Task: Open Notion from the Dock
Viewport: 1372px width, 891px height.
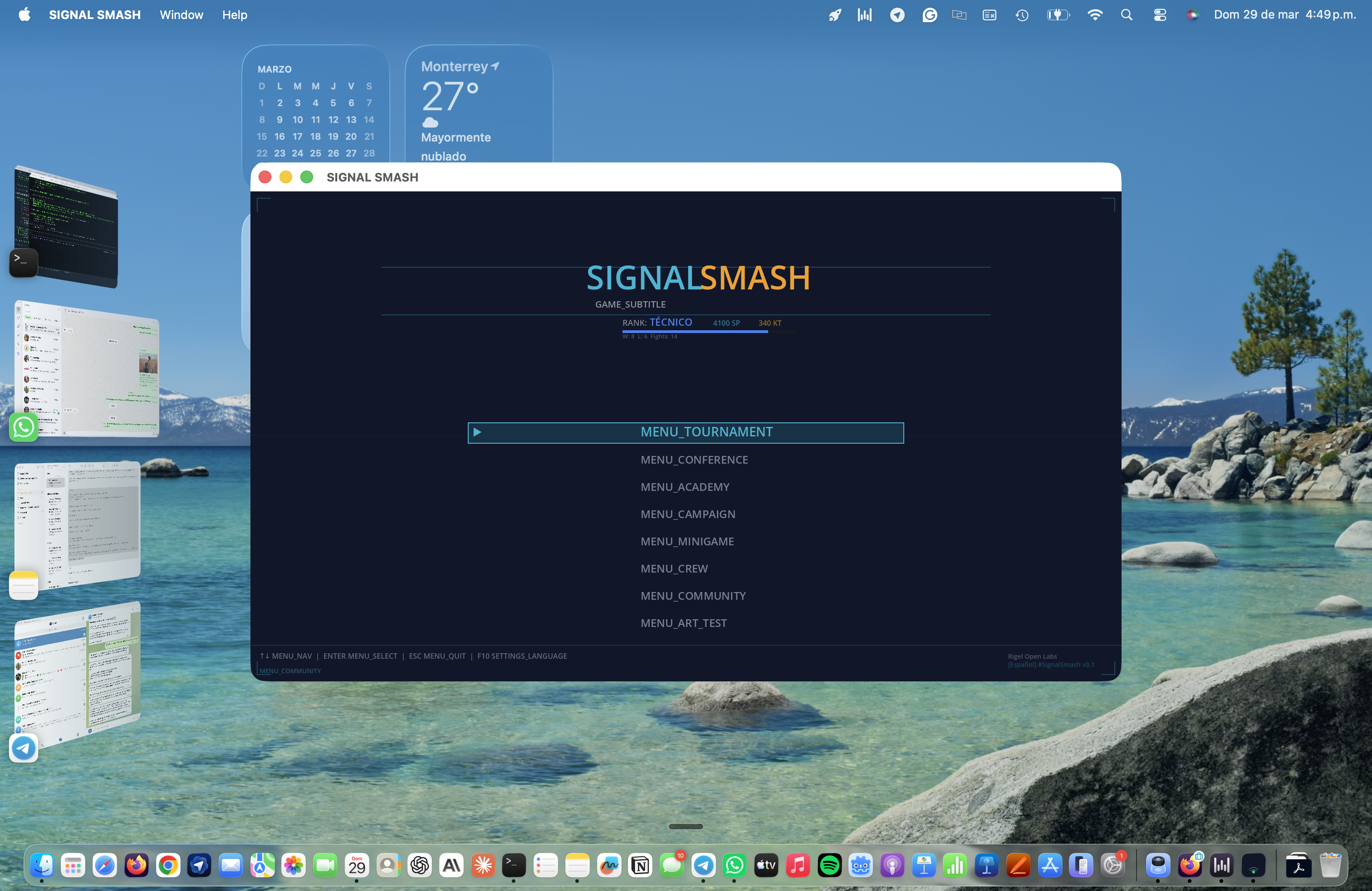Action: [x=641, y=865]
